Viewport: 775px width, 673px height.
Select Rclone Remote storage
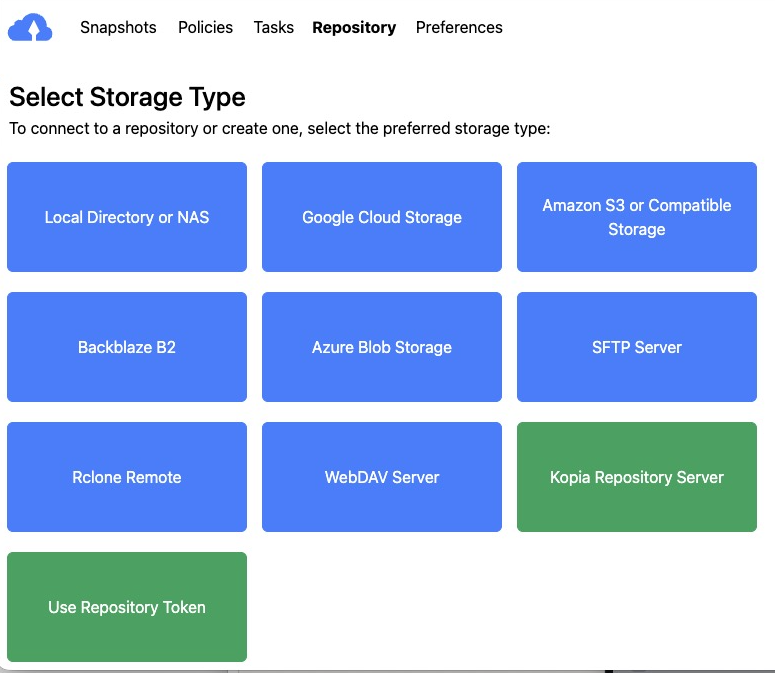(x=127, y=477)
